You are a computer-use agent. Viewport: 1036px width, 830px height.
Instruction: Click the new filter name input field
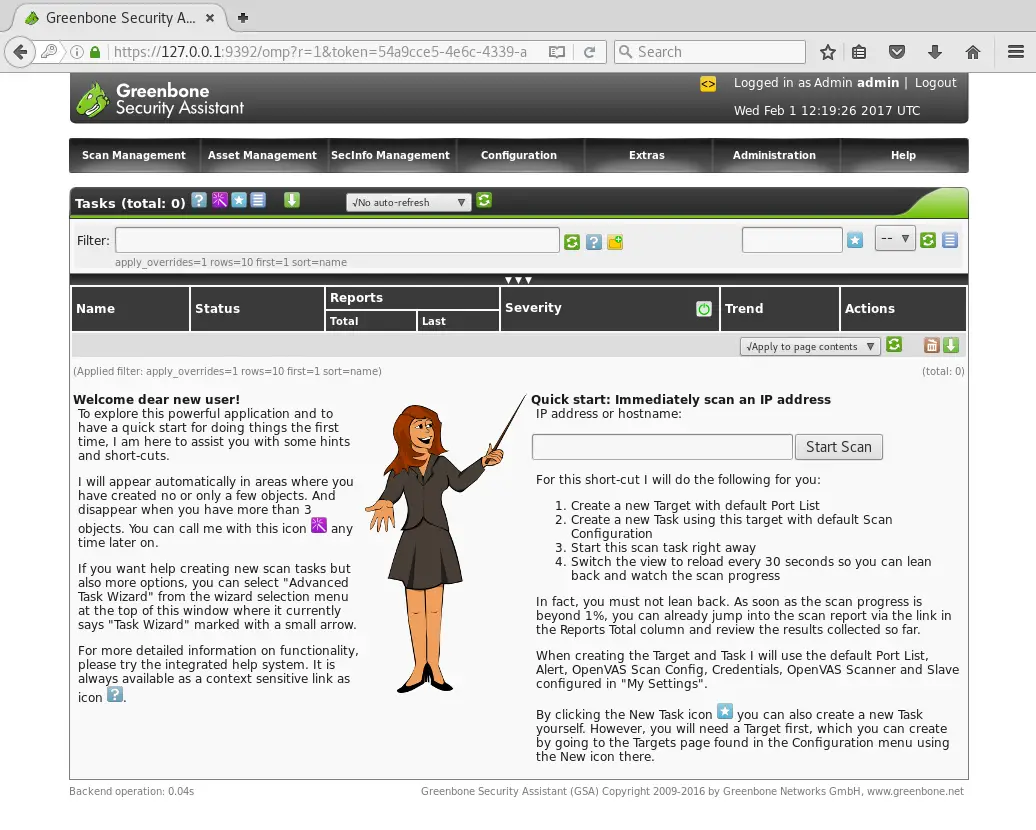click(792, 240)
